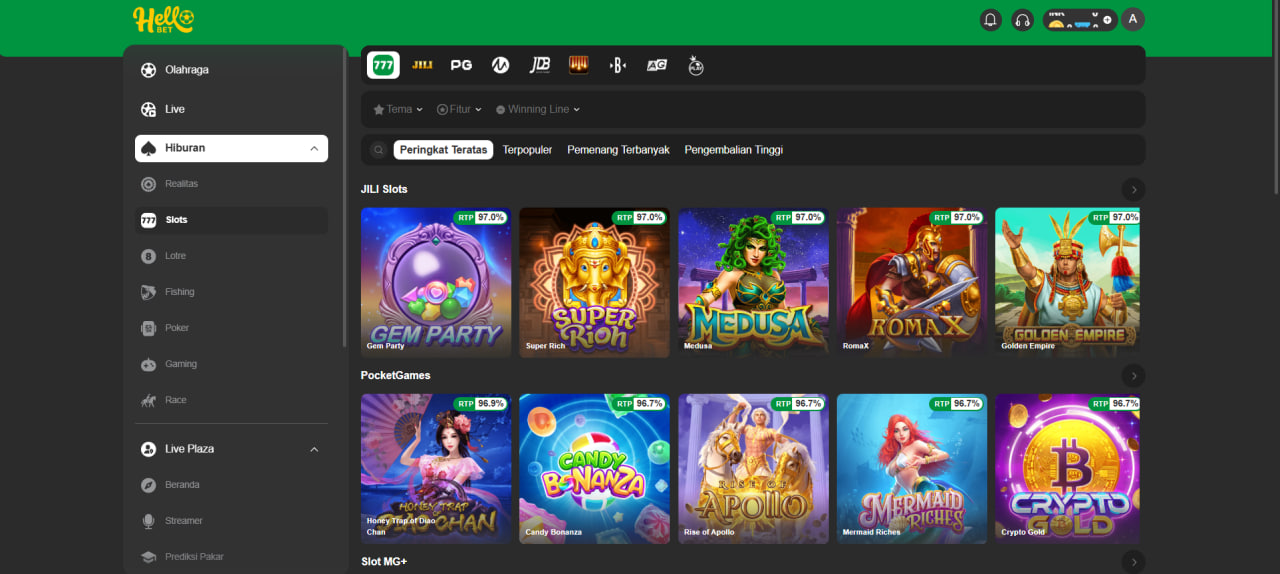Open Beranda under Live Plaza
The width and height of the screenshot is (1280, 574).
[231, 485]
